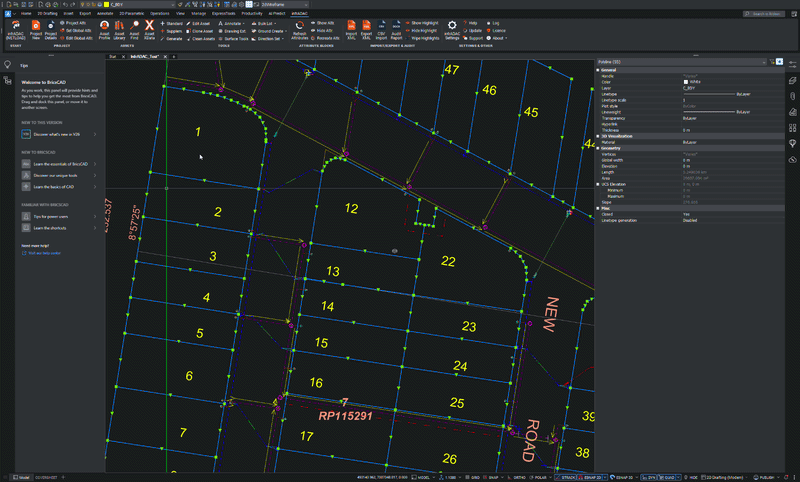The width and height of the screenshot is (800, 482).
Task: Click the Show Highlight tool
Action: tap(421, 23)
